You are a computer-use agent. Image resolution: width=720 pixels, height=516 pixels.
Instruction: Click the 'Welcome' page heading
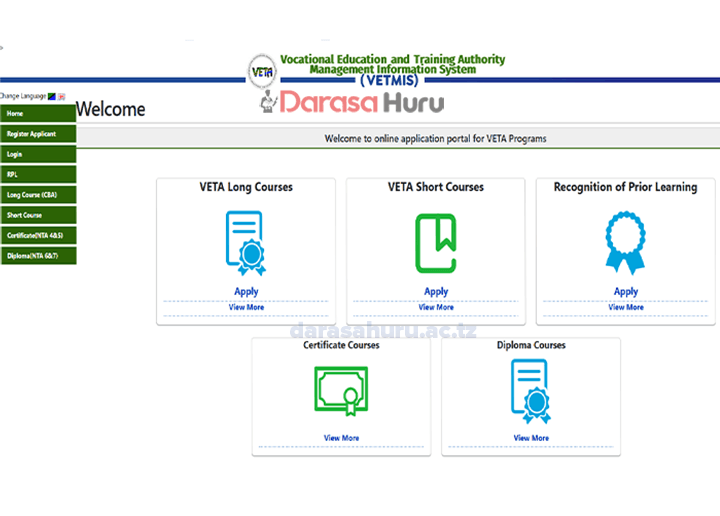click(111, 109)
